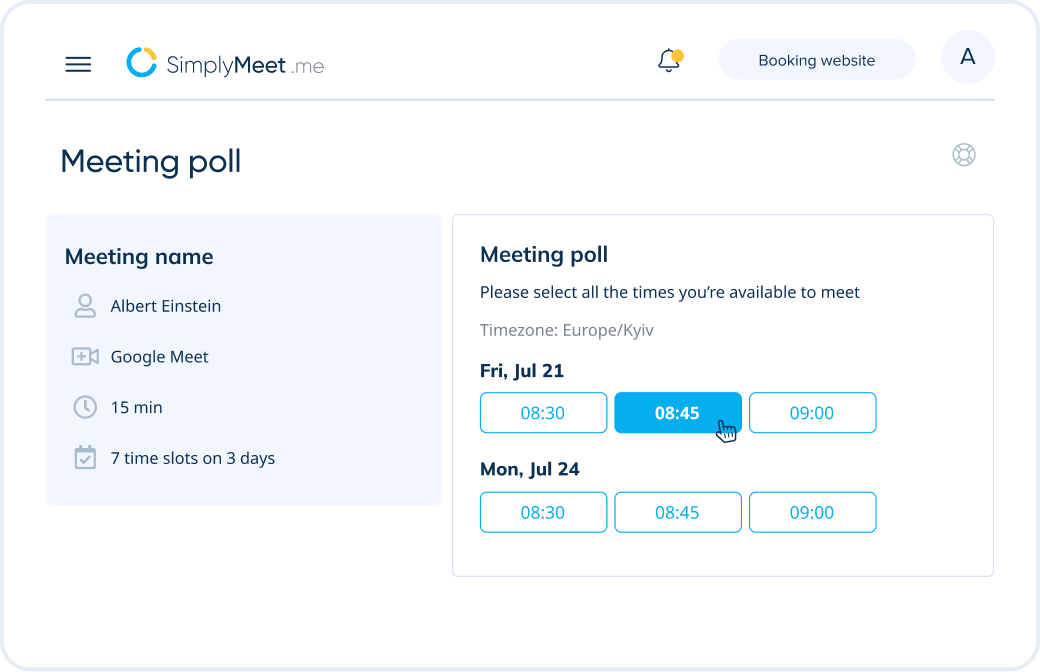Click the clock icon next to 15 min
Screen dimensions: 1040x672
tap(85, 407)
